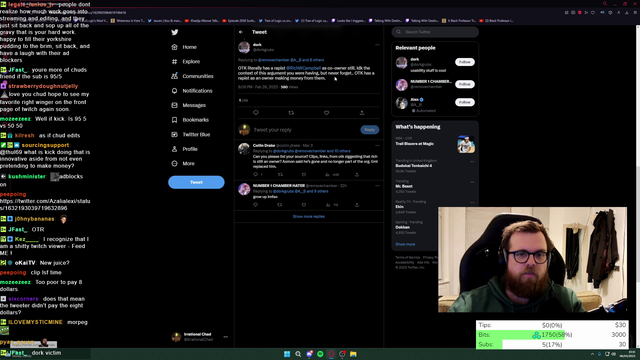Focus the Search Twitter field

coord(435,32)
